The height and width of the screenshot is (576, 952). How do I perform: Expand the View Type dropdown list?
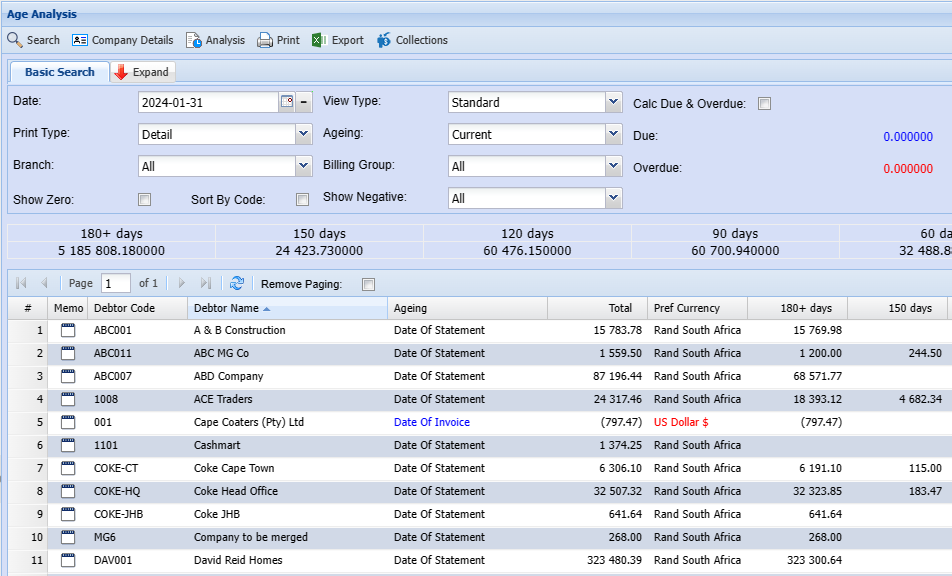click(614, 102)
